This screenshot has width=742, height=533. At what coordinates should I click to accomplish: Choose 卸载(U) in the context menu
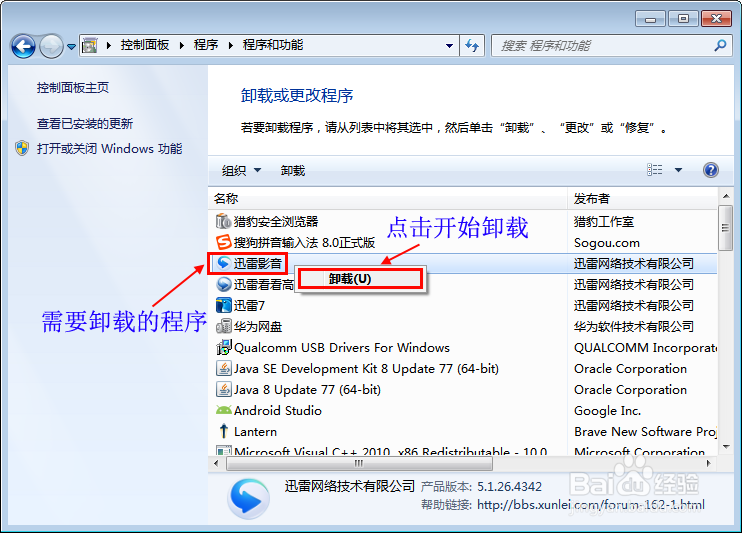(361, 279)
